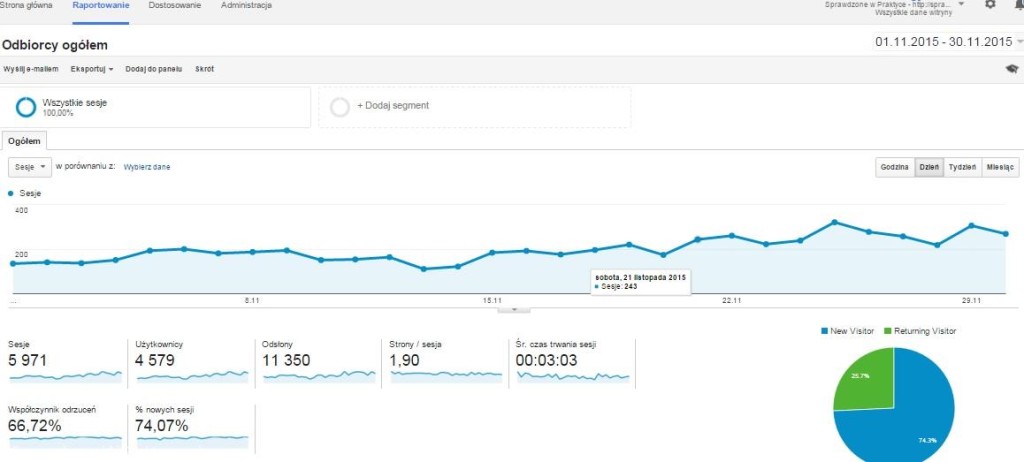Click the notification bell icon

(x=1019, y=4)
